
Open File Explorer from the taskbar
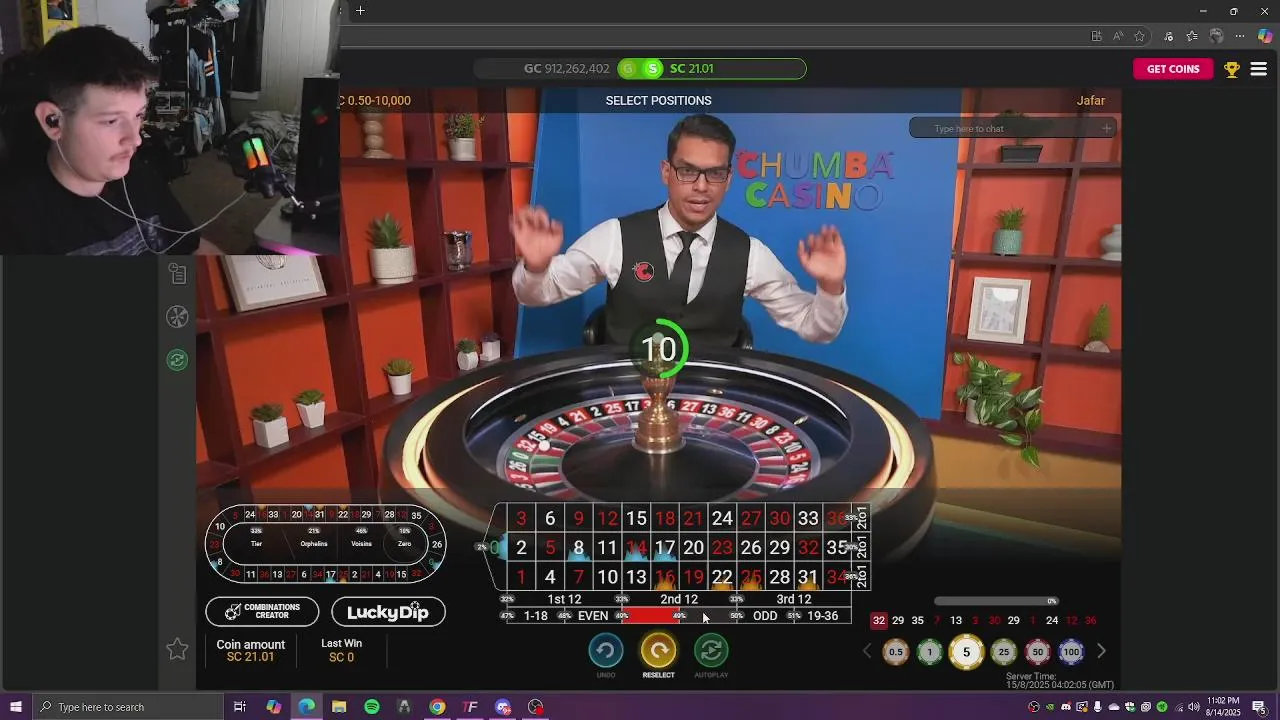(339, 707)
